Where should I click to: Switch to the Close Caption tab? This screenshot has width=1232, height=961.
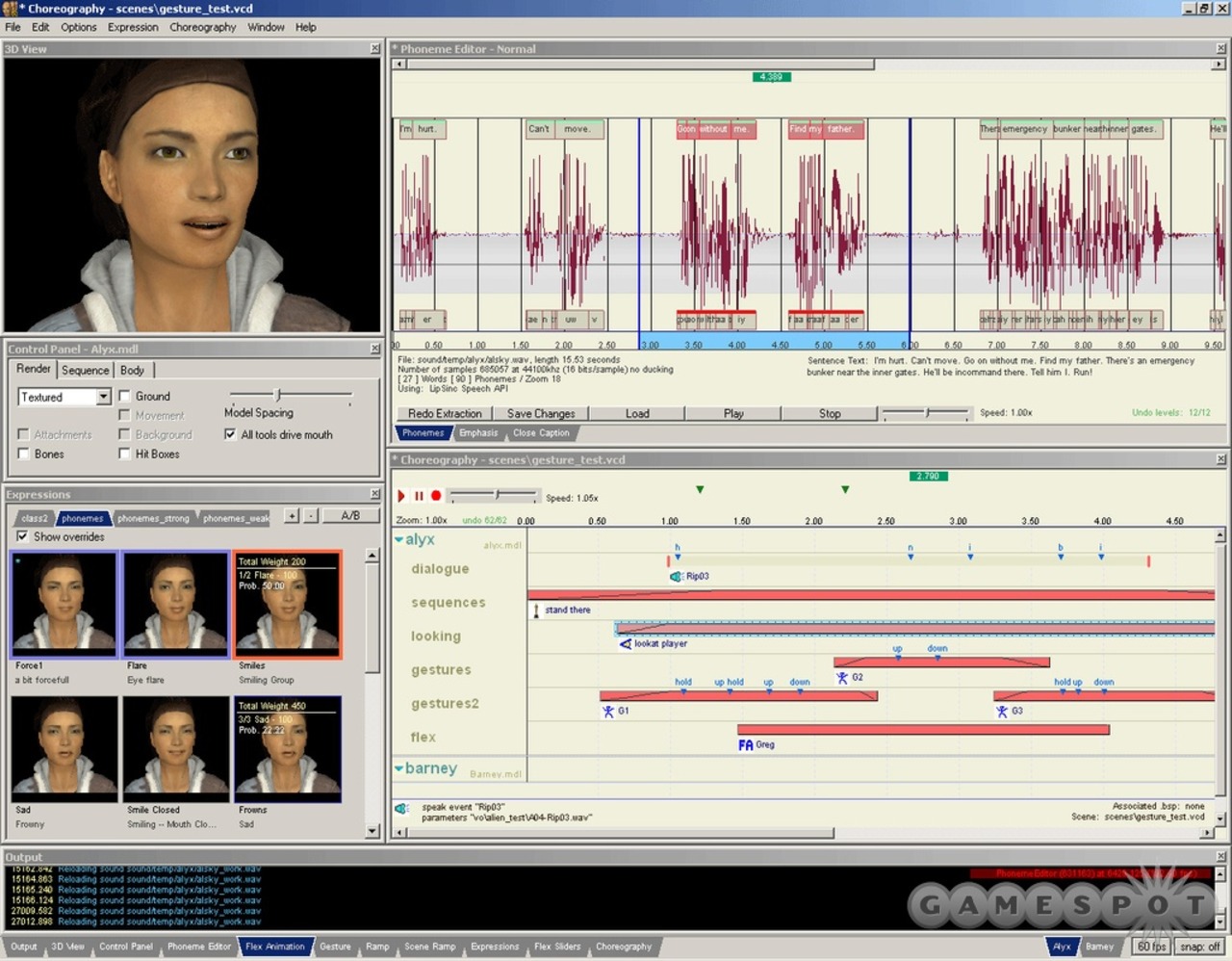(x=541, y=433)
